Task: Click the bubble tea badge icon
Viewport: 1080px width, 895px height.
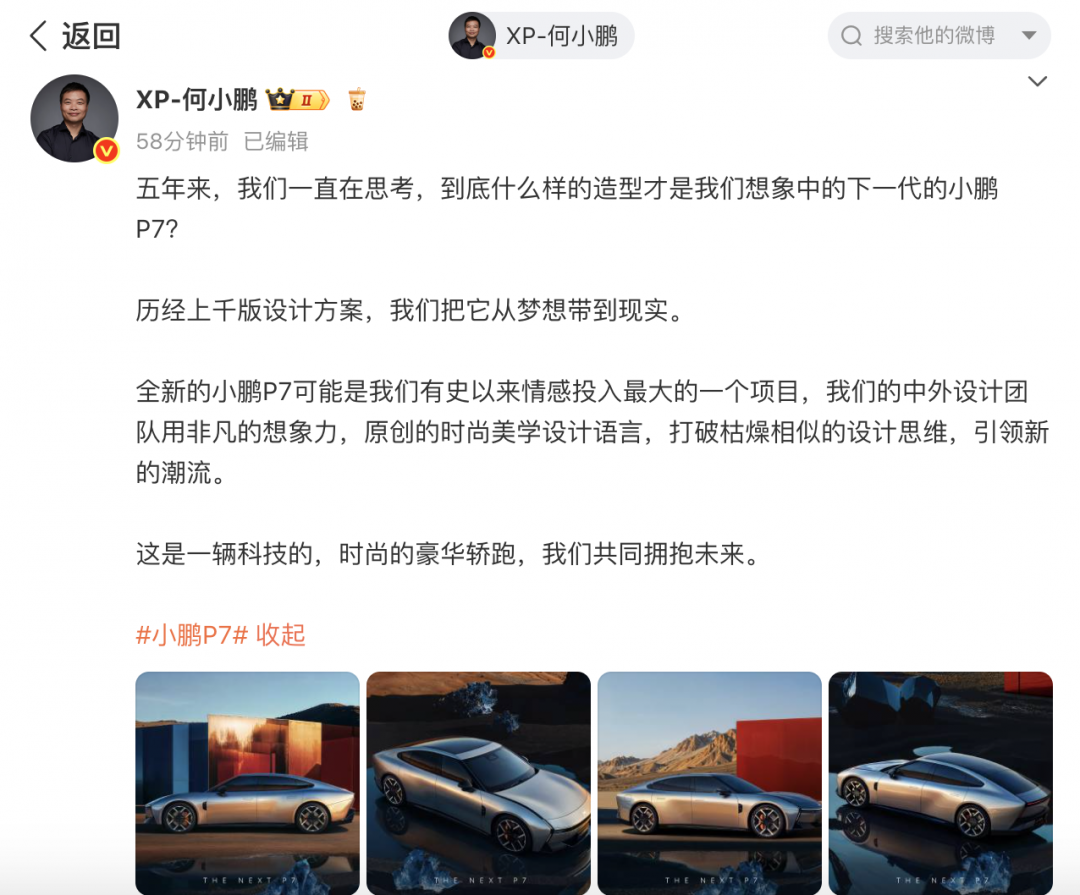Action: click(357, 100)
